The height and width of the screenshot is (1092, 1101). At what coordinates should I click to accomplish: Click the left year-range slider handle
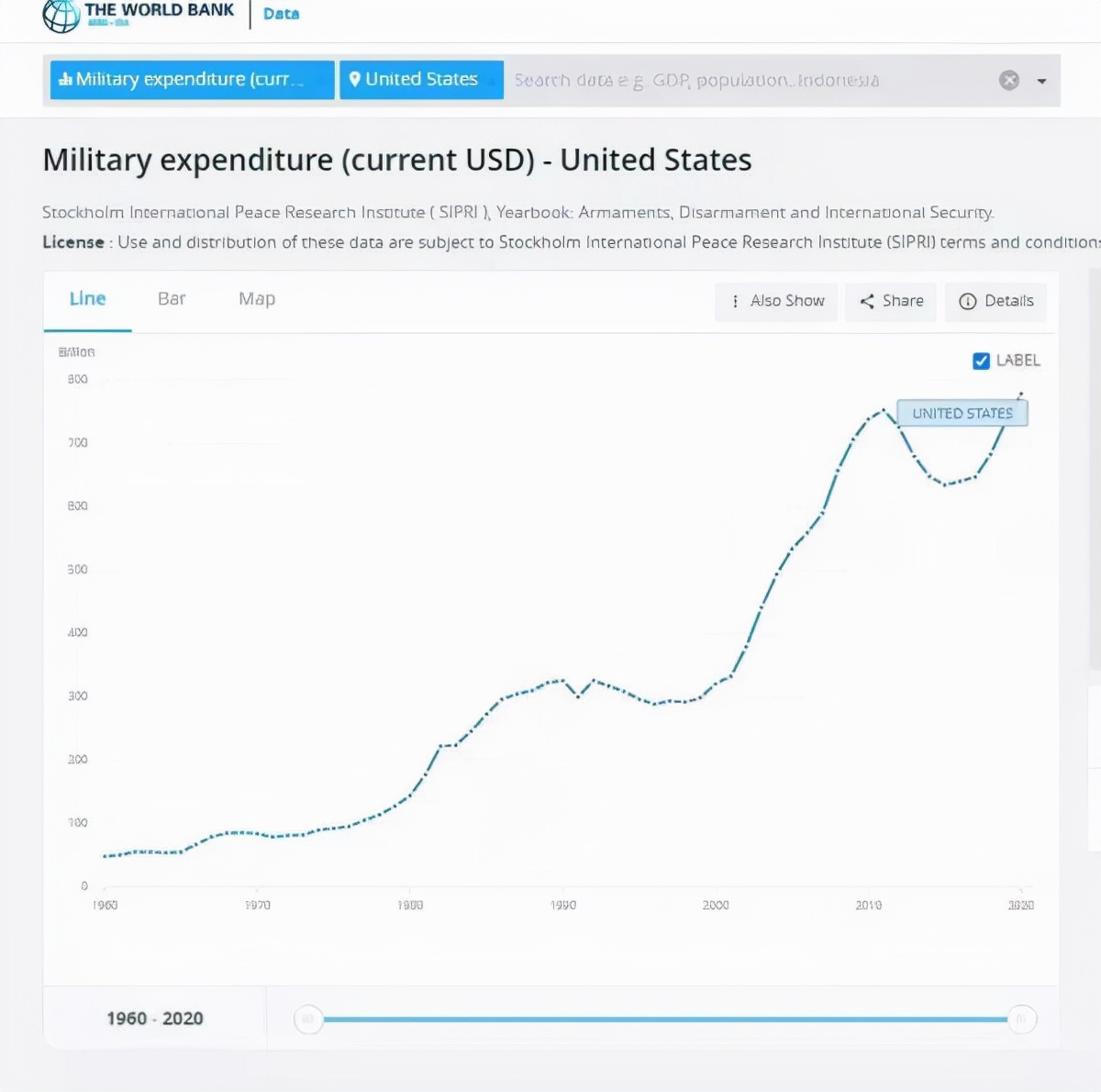click(308, 1019)
